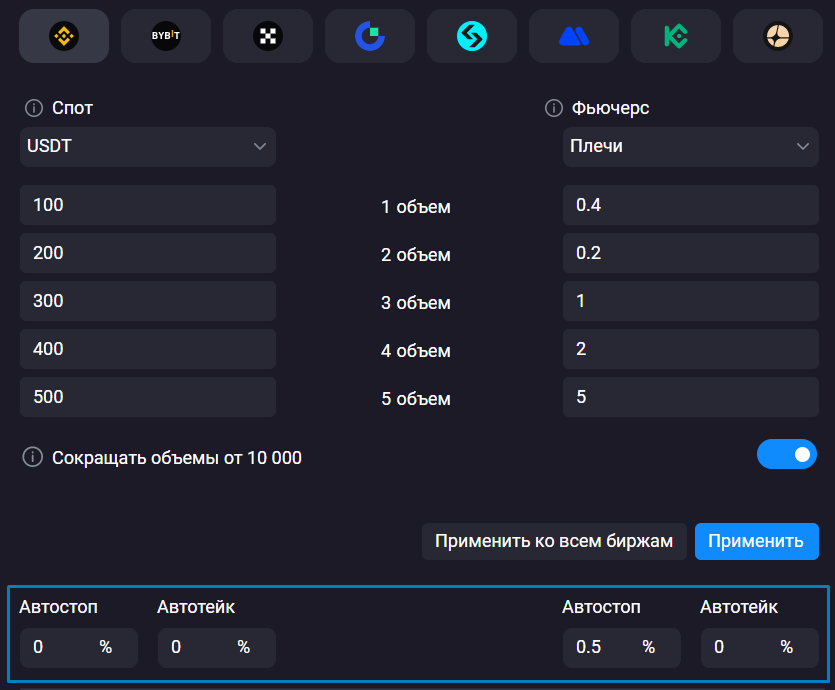
Task: Open the USDT spot currency dropdown
Action: pyautogui.click(x=148, y=146)
